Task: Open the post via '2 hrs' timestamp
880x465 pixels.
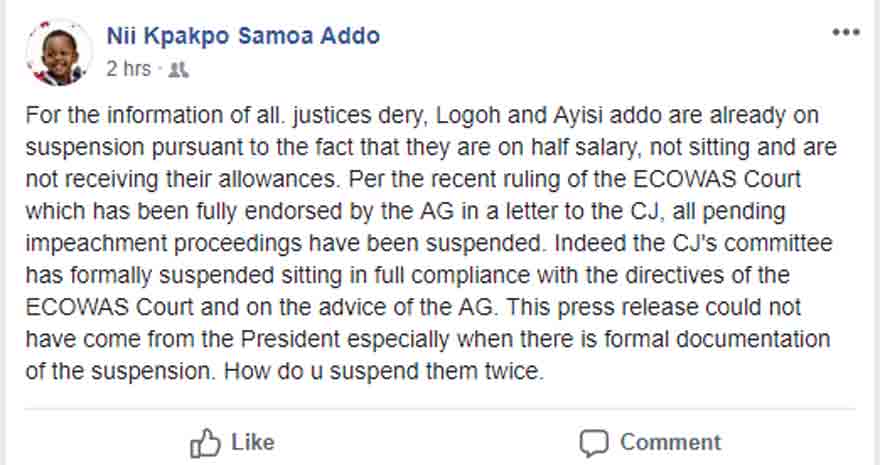Action: pyautogui.click(x=129, y=70)
